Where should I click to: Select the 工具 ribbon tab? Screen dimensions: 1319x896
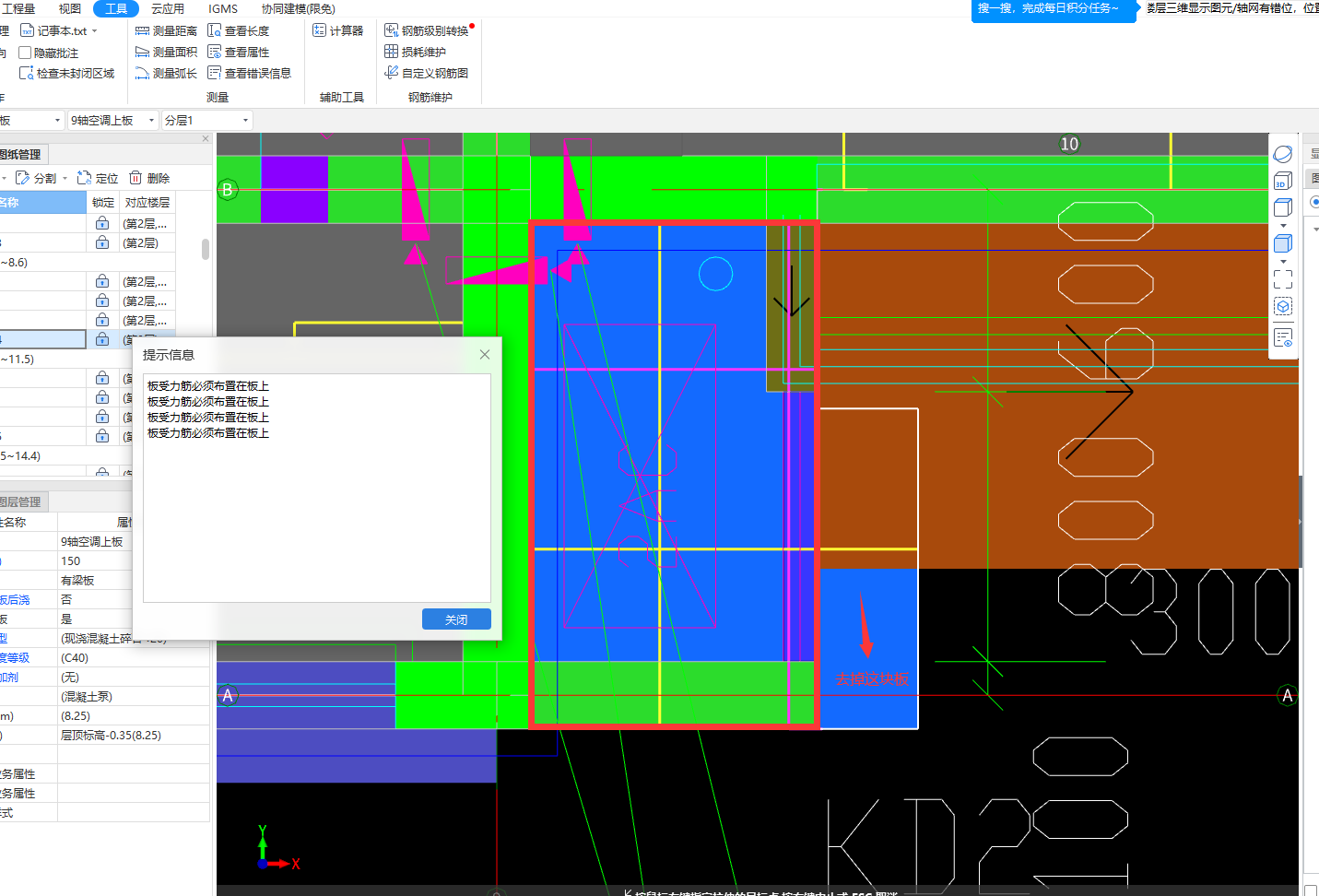pos(116,8)
